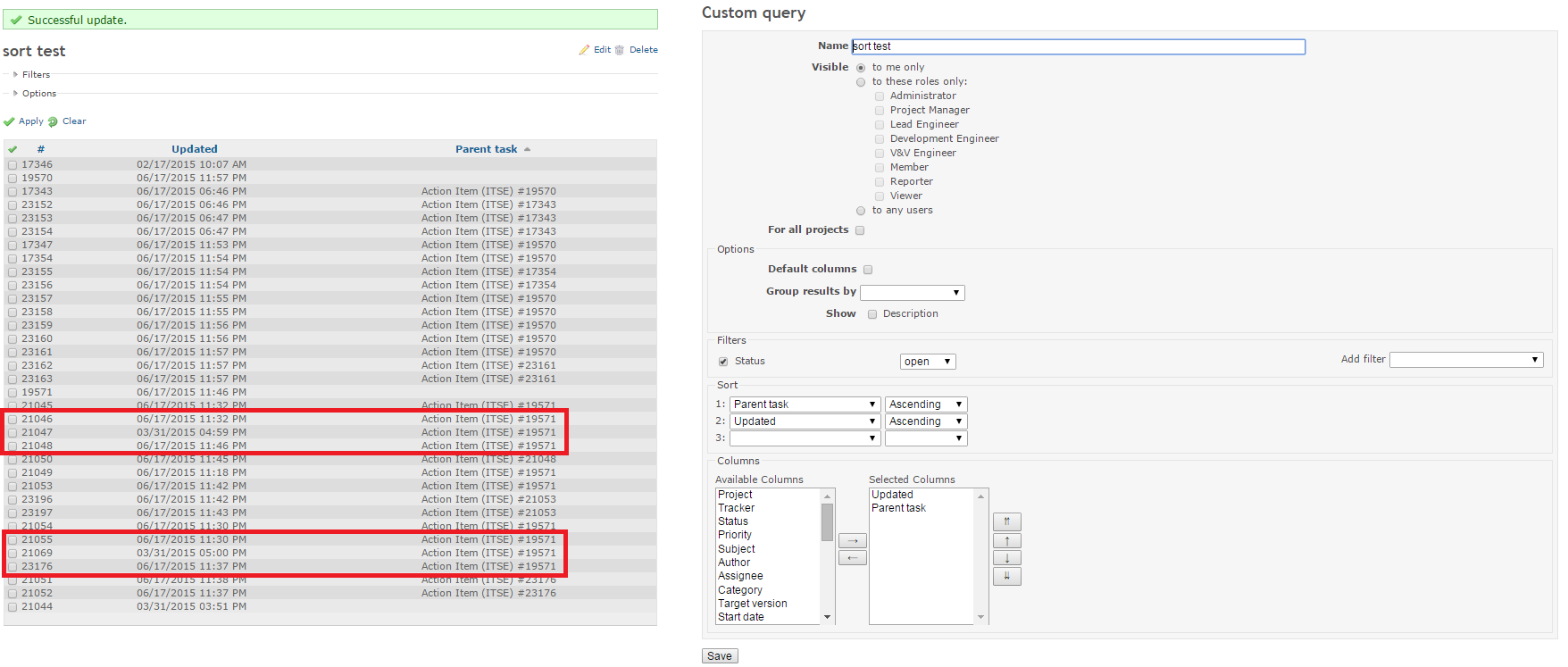Open the Group results by dropdown
Image resolution: width=1568 pixels, height=667 pixels.
pos(912,293)
